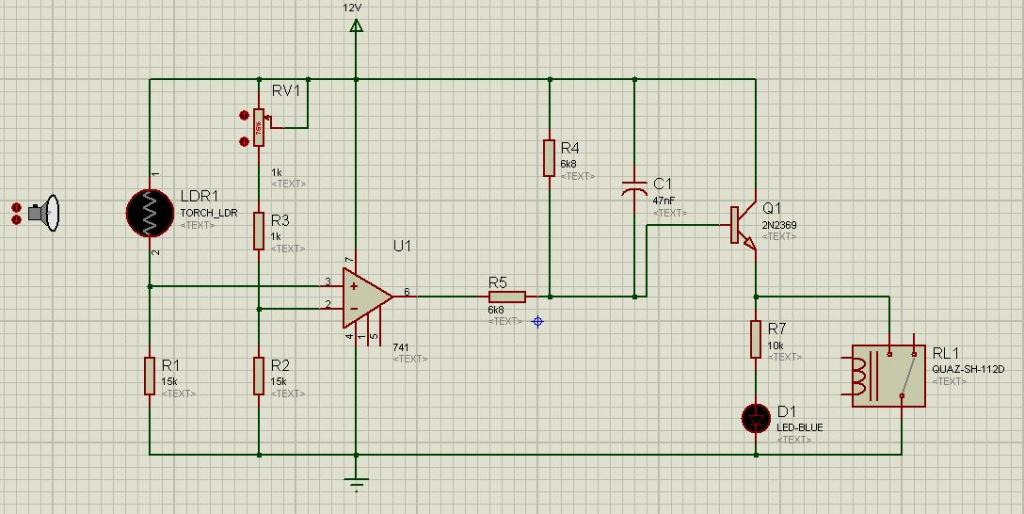Select the R2 reference label
The width and height of the screenshot is (1024, 514).
(x=280, y=364)
